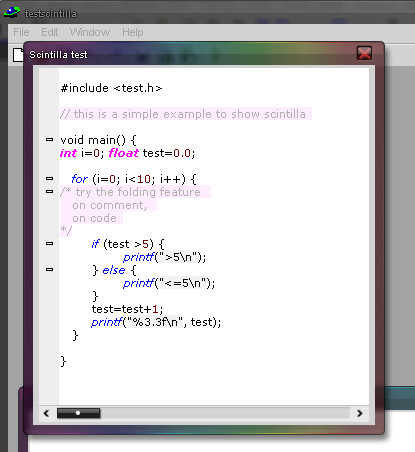Click the horizontal scrollbar thumb
Screen dimensions: 415x452
(78, 413)
